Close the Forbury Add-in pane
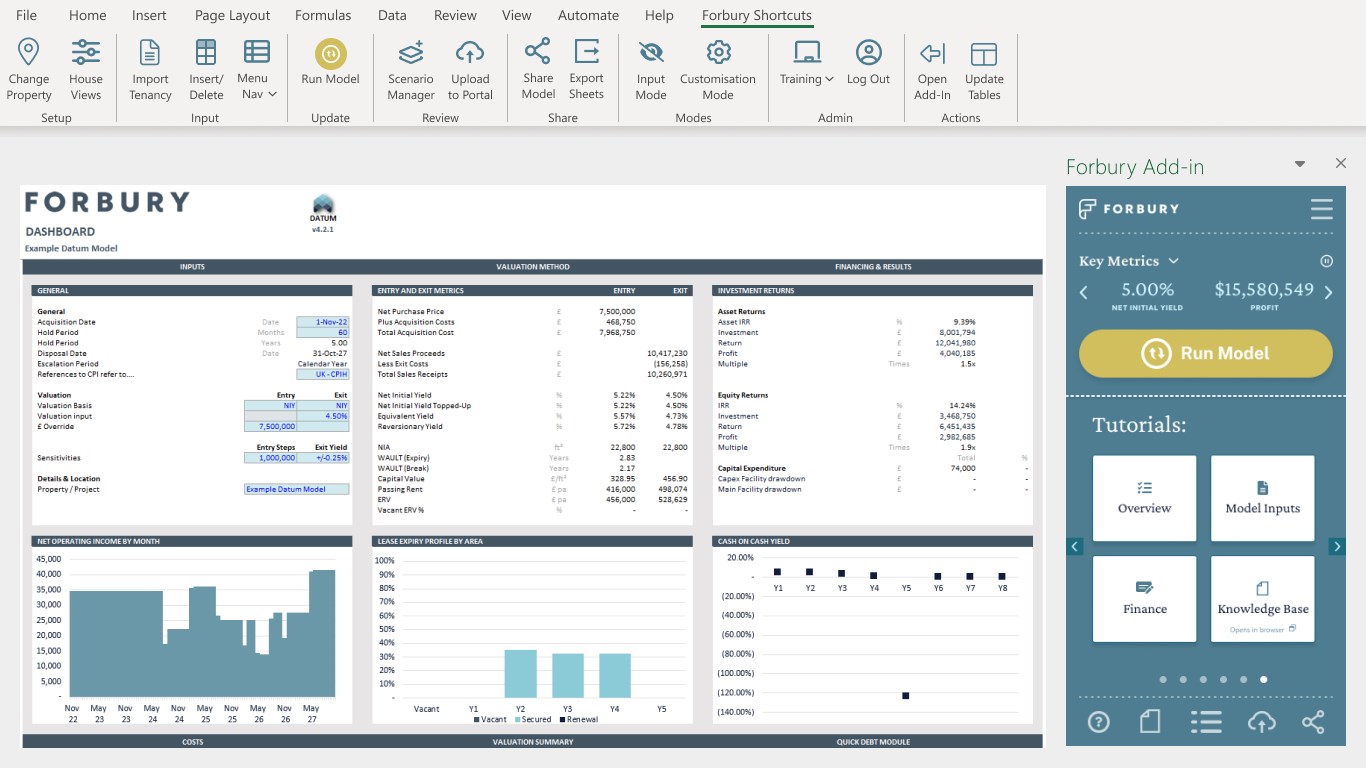Image resolution: width=1366 pixels, height=768 pixels. click(x=1341, y=163)
